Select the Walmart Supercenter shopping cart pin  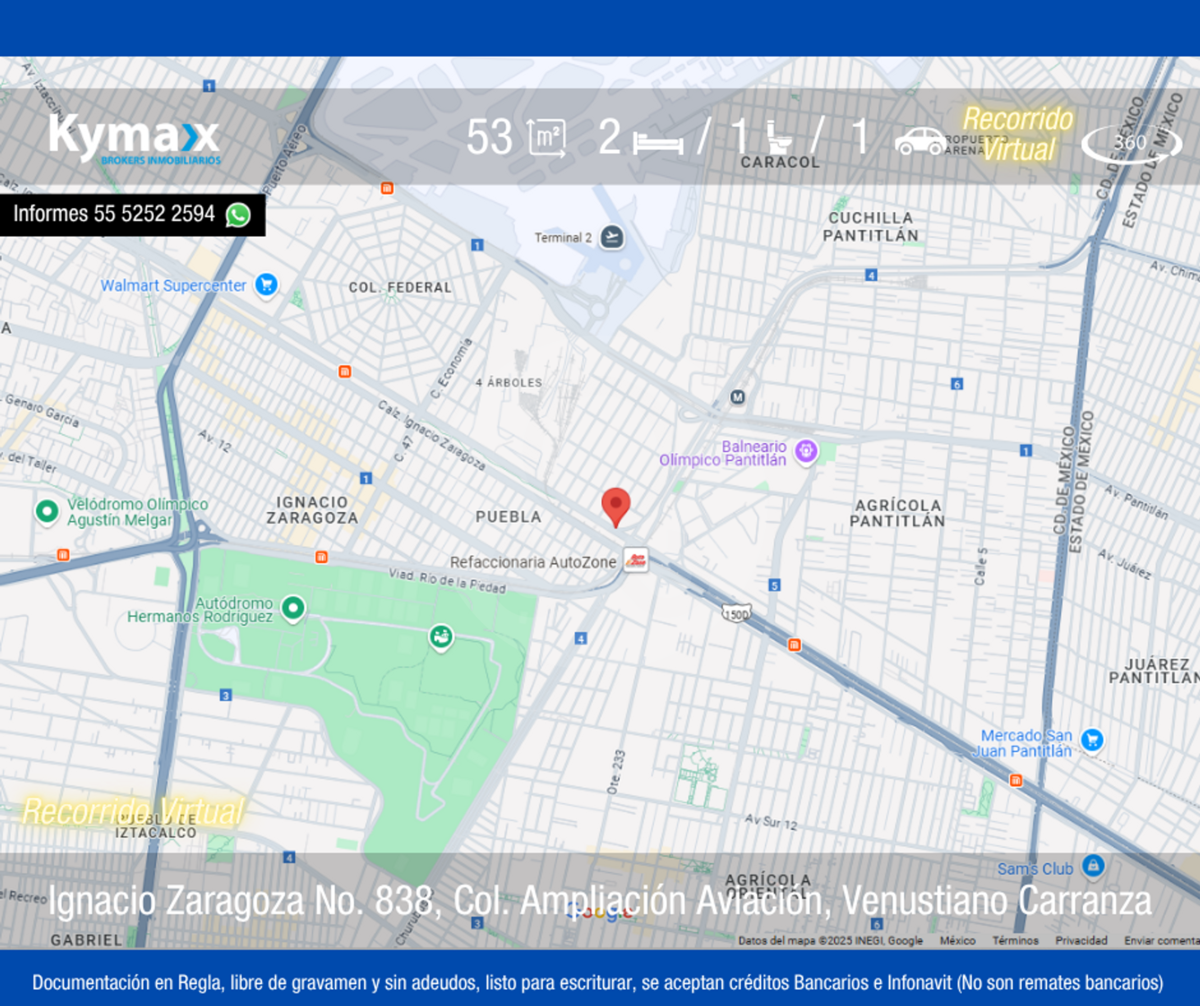(265, 285)
